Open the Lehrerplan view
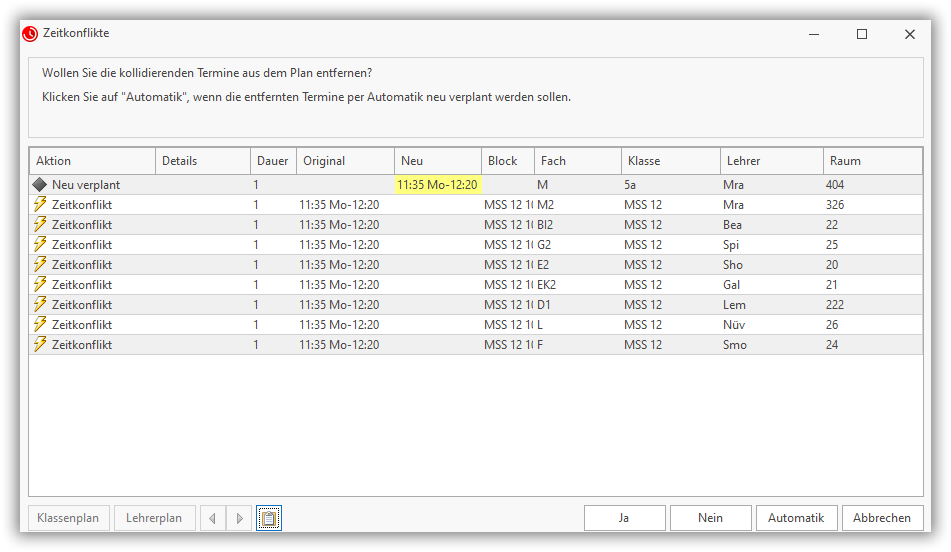 [154, 518]
